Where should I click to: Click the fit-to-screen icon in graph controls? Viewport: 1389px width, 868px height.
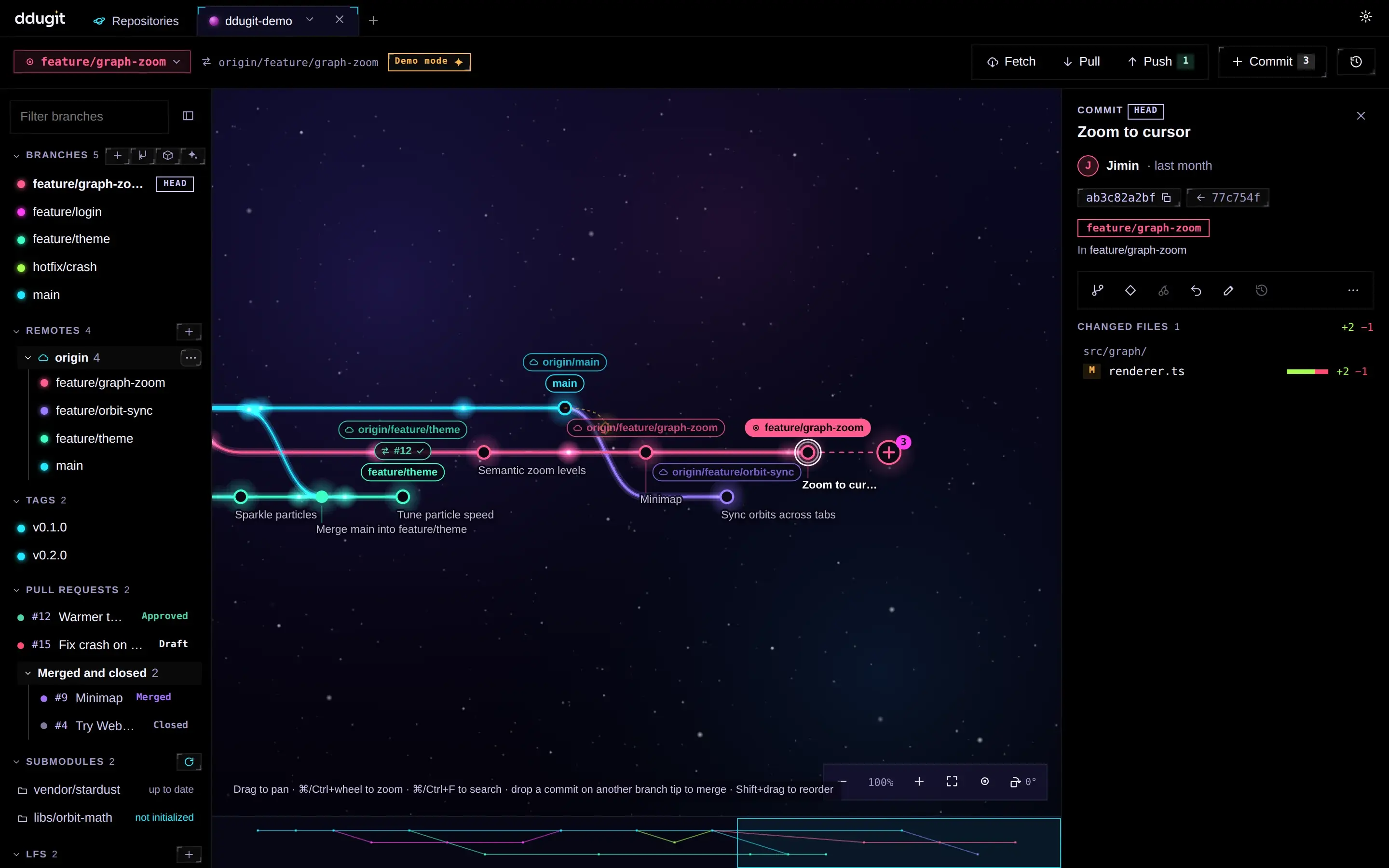[952, 781]
